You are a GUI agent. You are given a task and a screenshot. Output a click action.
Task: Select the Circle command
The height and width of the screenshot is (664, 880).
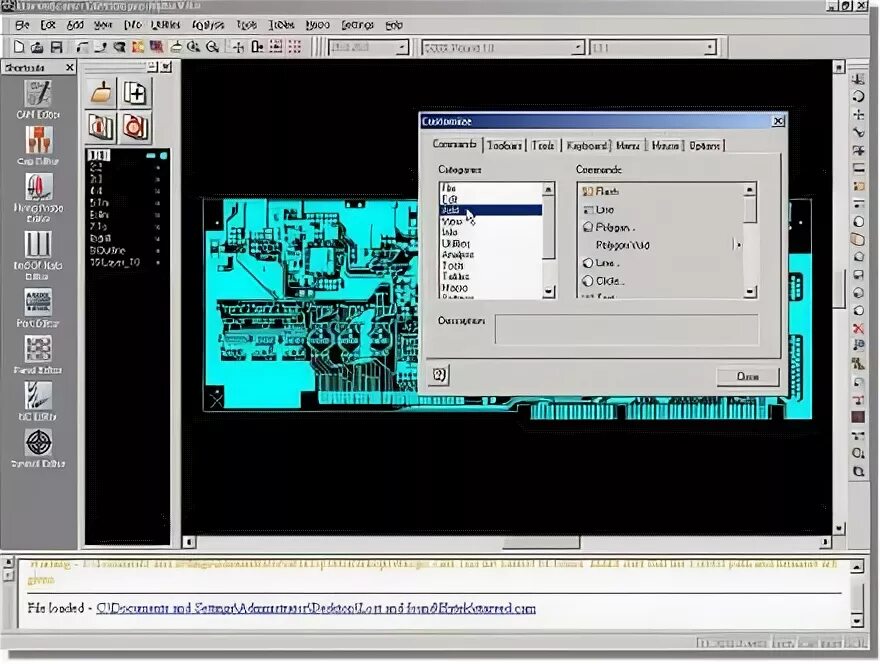tap(661, 281)
